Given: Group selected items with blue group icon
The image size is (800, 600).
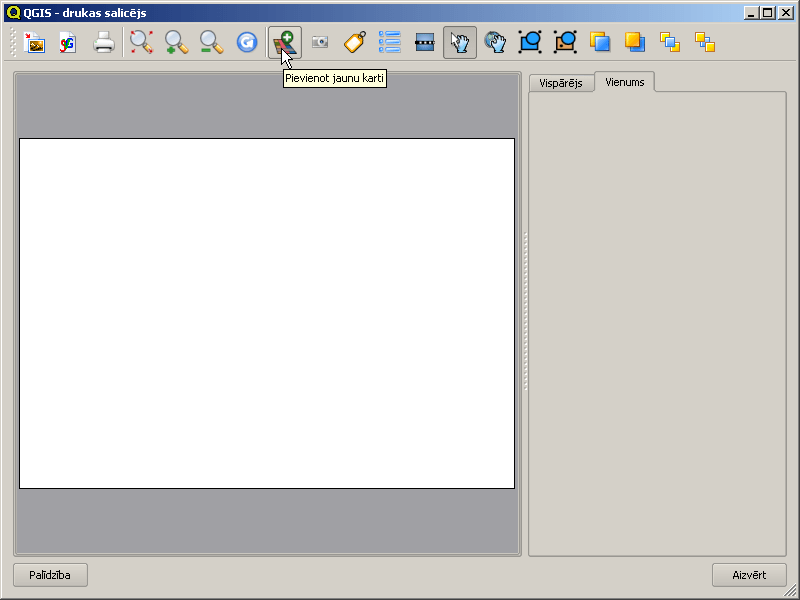Looking at the screenshot, I should [530, 42].
